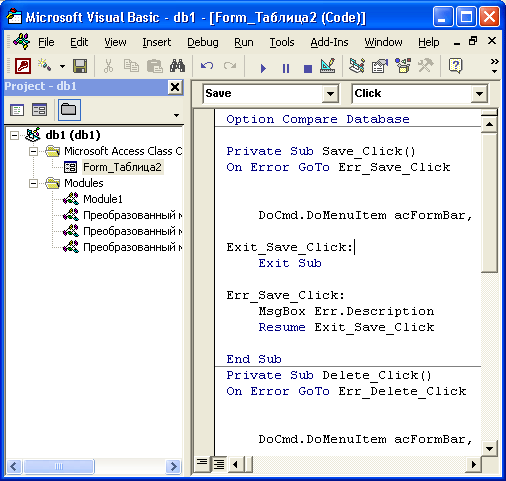Click the Run Sub play button
The height and width of the screenshot is (481, 506).
click(263, 68)
